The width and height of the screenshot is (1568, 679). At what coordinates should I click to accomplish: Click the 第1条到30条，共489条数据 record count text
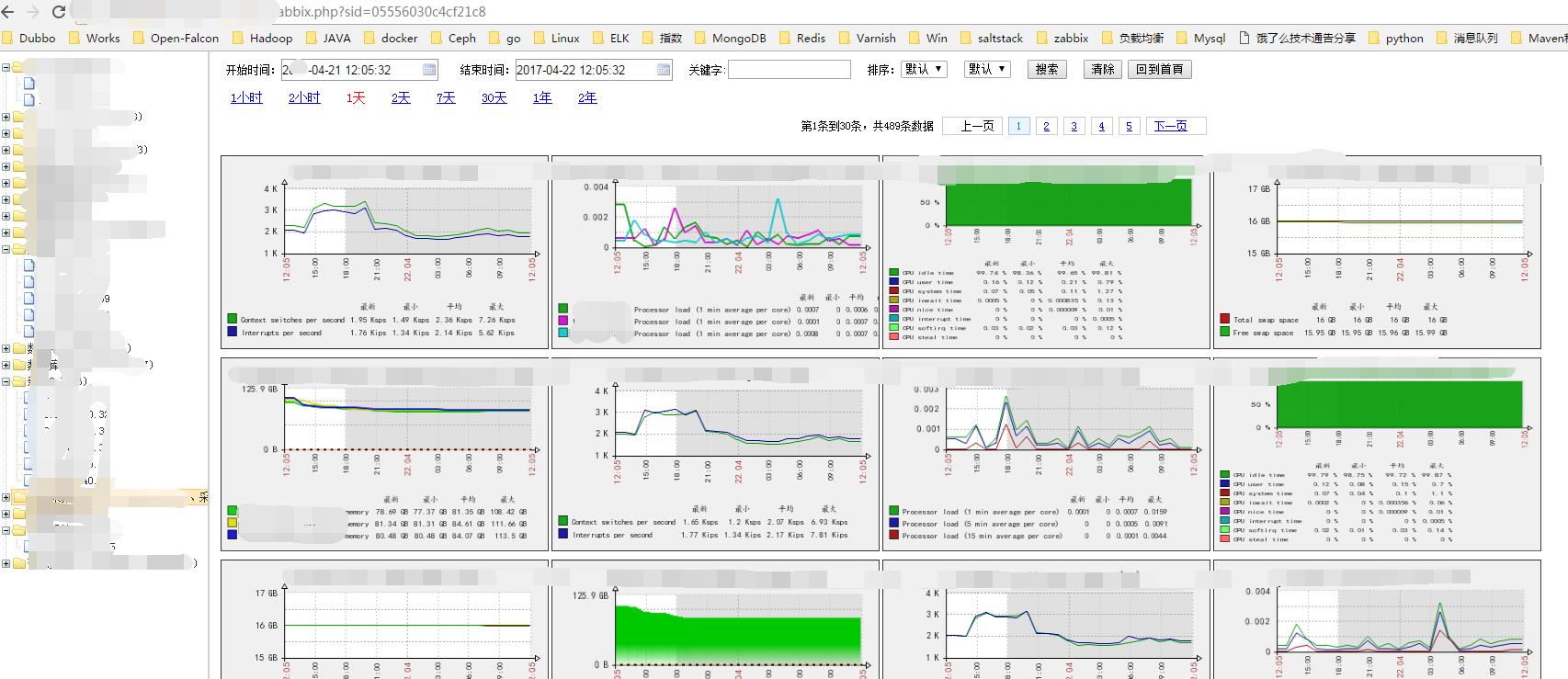868,127
